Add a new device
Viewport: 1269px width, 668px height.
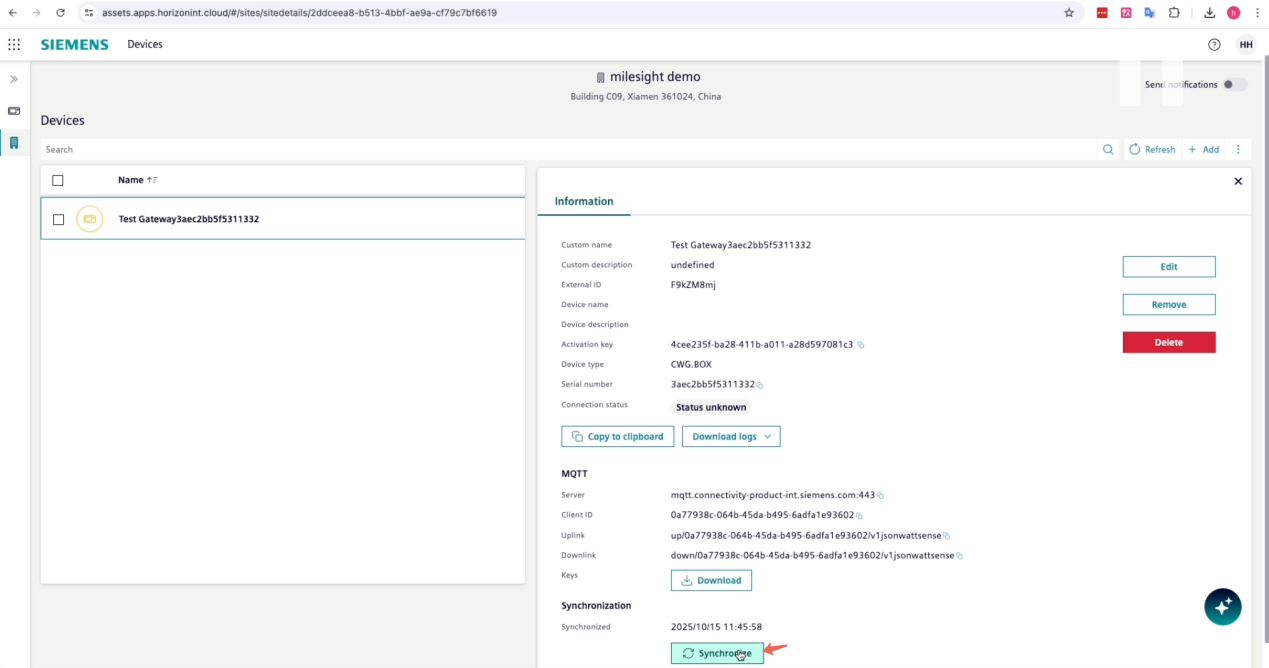click(x=1203, y=149)
